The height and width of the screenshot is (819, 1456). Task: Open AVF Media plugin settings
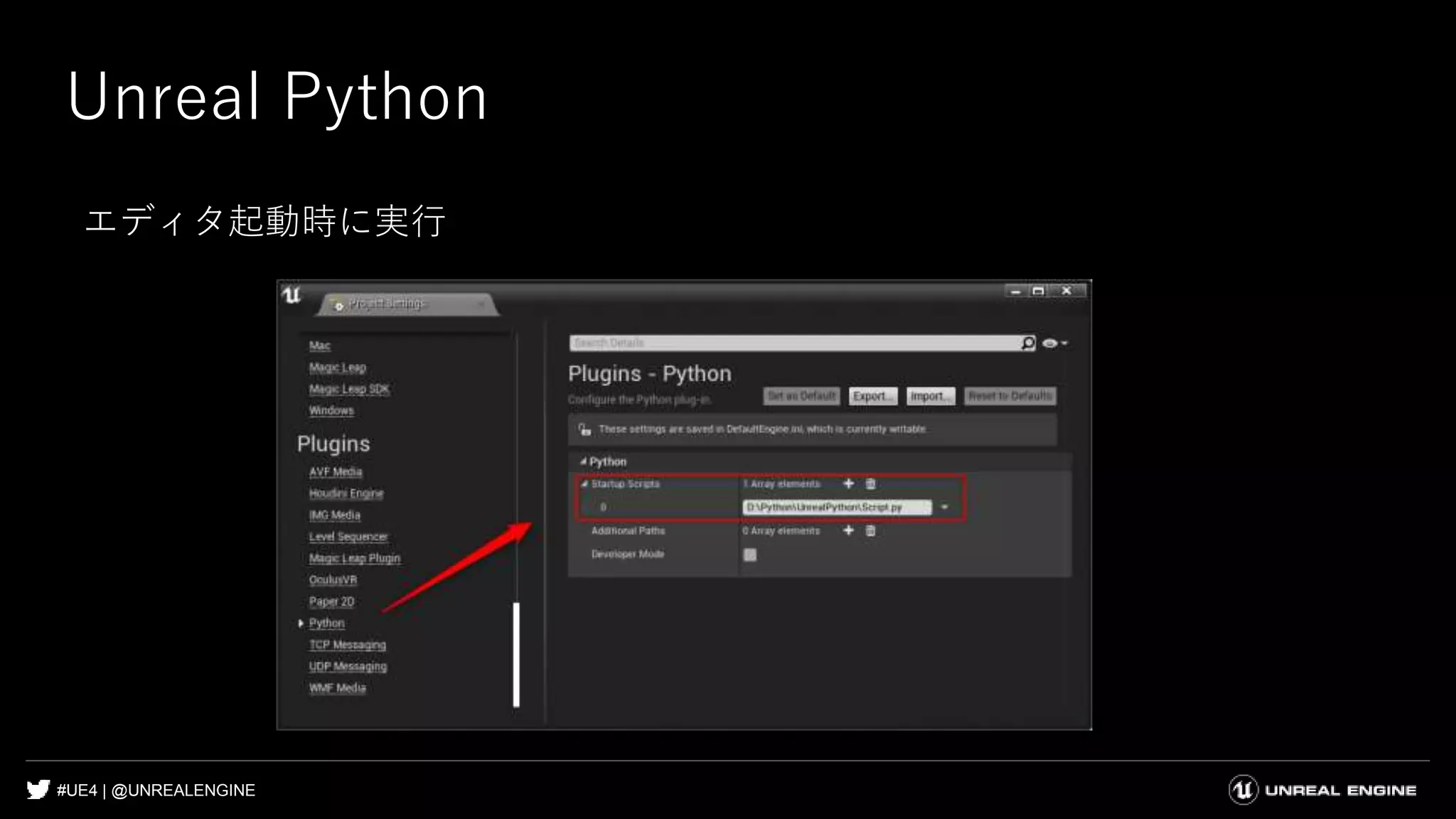point(336,472)
